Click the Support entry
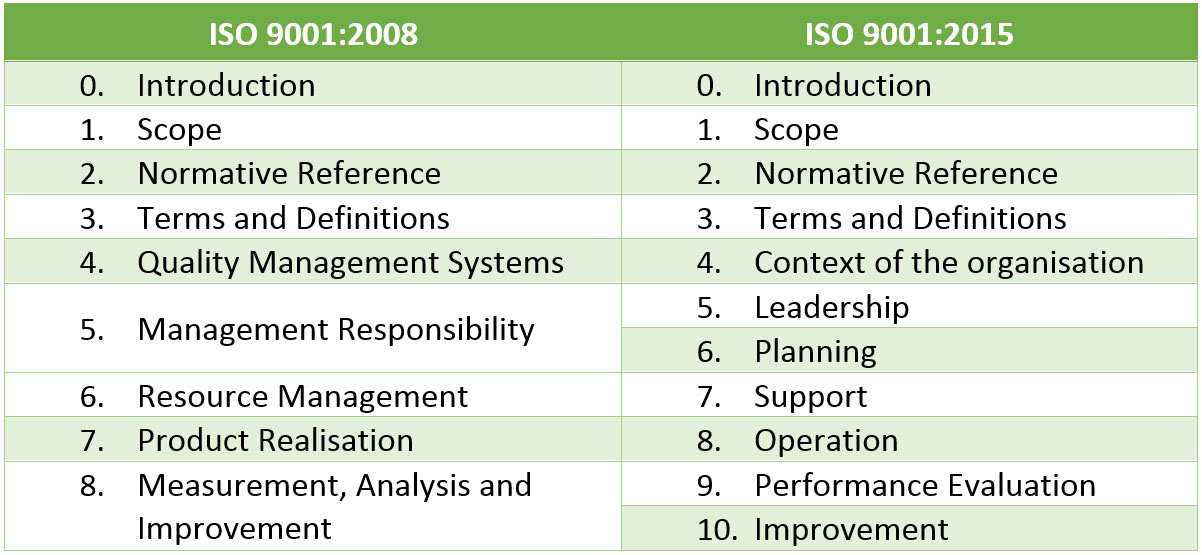Viewport: 1202px width, 555px height. pyautogui.click(x=910, y=396)
